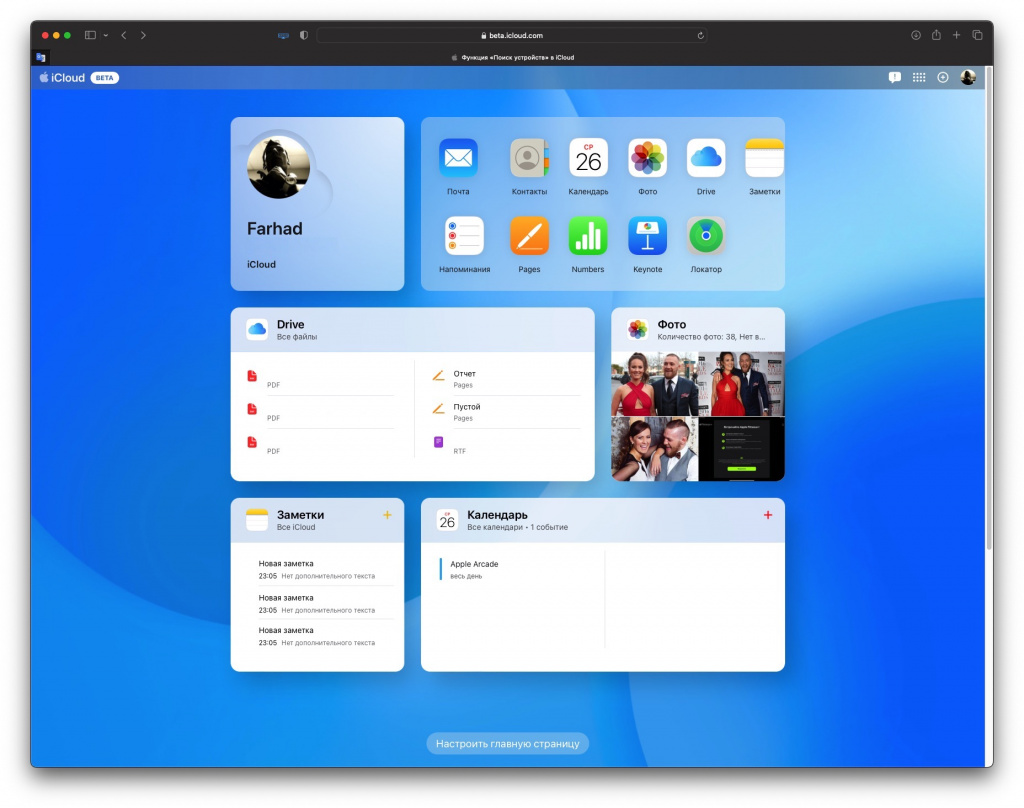1024x808 pixels.
Task: Add a new note with the yellow plus
Action: click(x=387, y=515)
